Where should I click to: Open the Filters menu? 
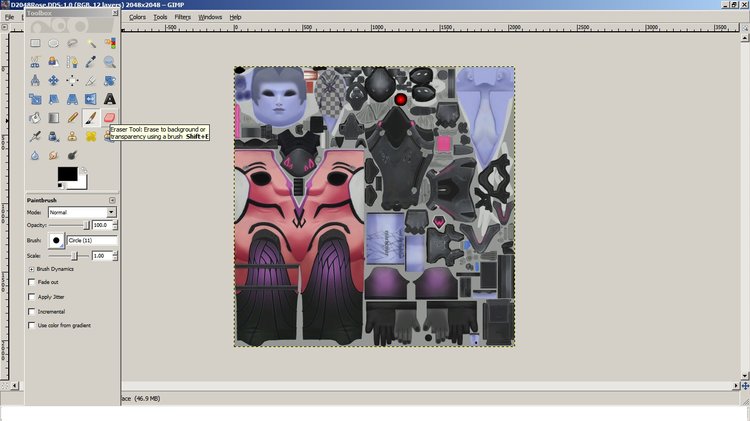182,17
